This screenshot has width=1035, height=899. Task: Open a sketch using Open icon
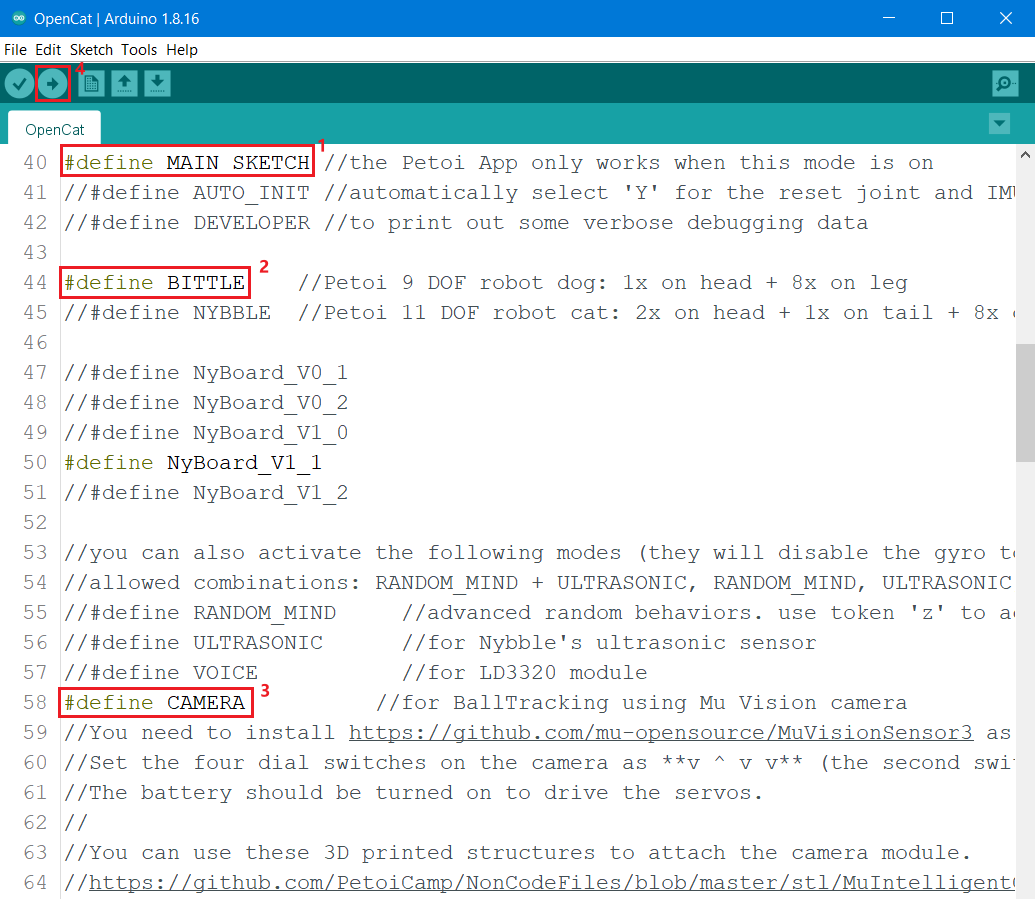(124, 84)
